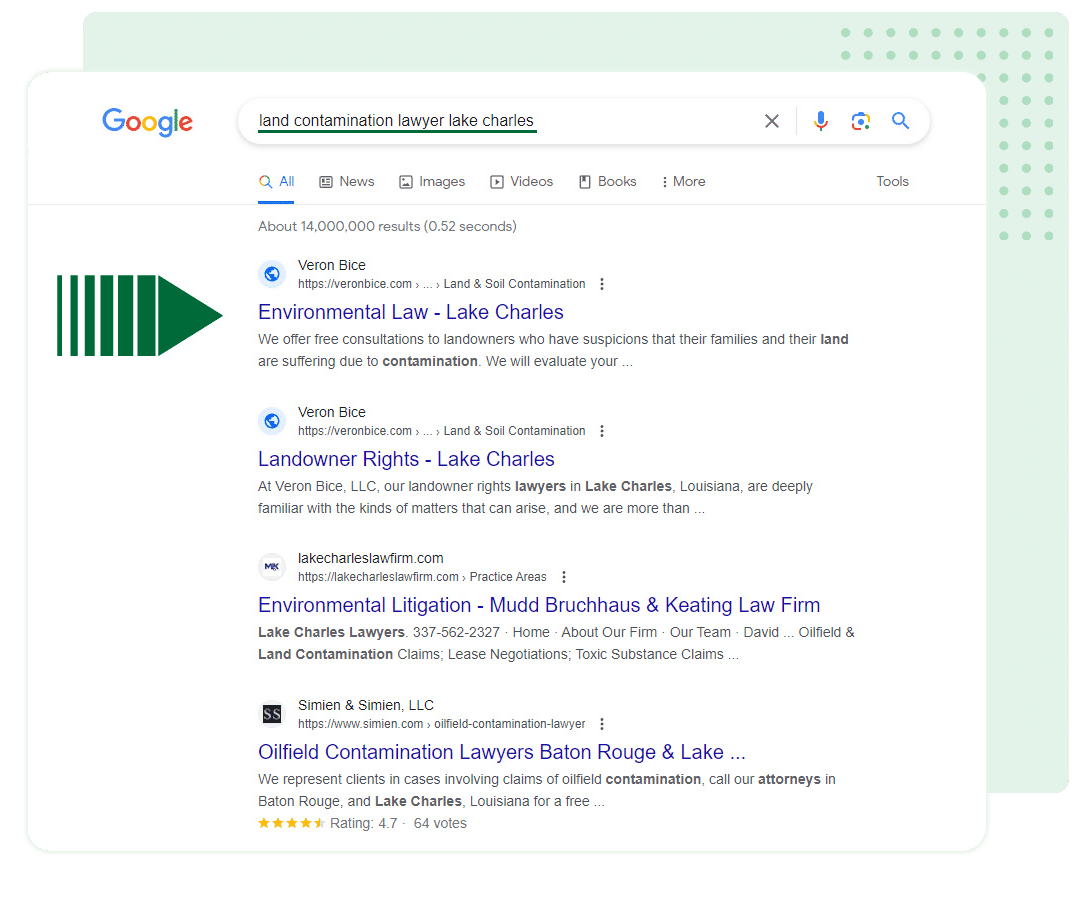The image size is (1080, 900).
Task: Click the globe favicon beside Environmental Law result
Action: tap(272, 274)
